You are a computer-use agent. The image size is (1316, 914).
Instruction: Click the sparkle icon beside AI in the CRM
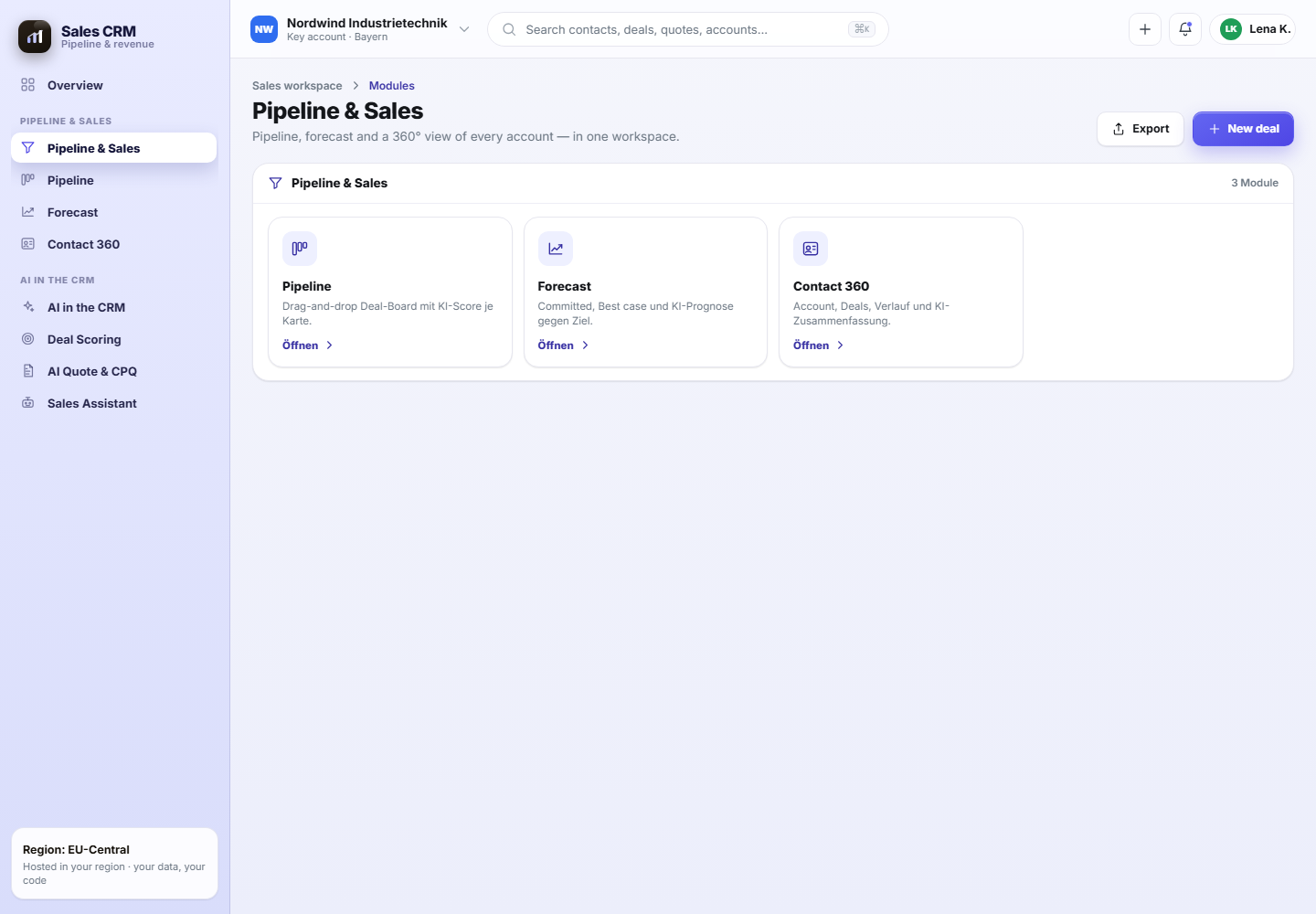pos(28,307)
